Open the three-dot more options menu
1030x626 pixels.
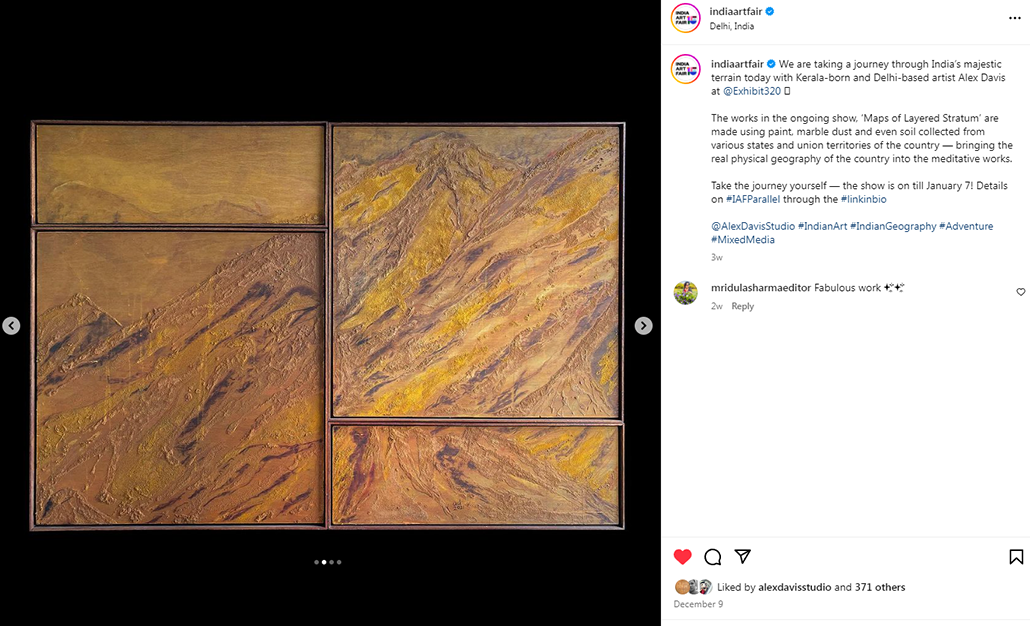tap(1014, 18)
